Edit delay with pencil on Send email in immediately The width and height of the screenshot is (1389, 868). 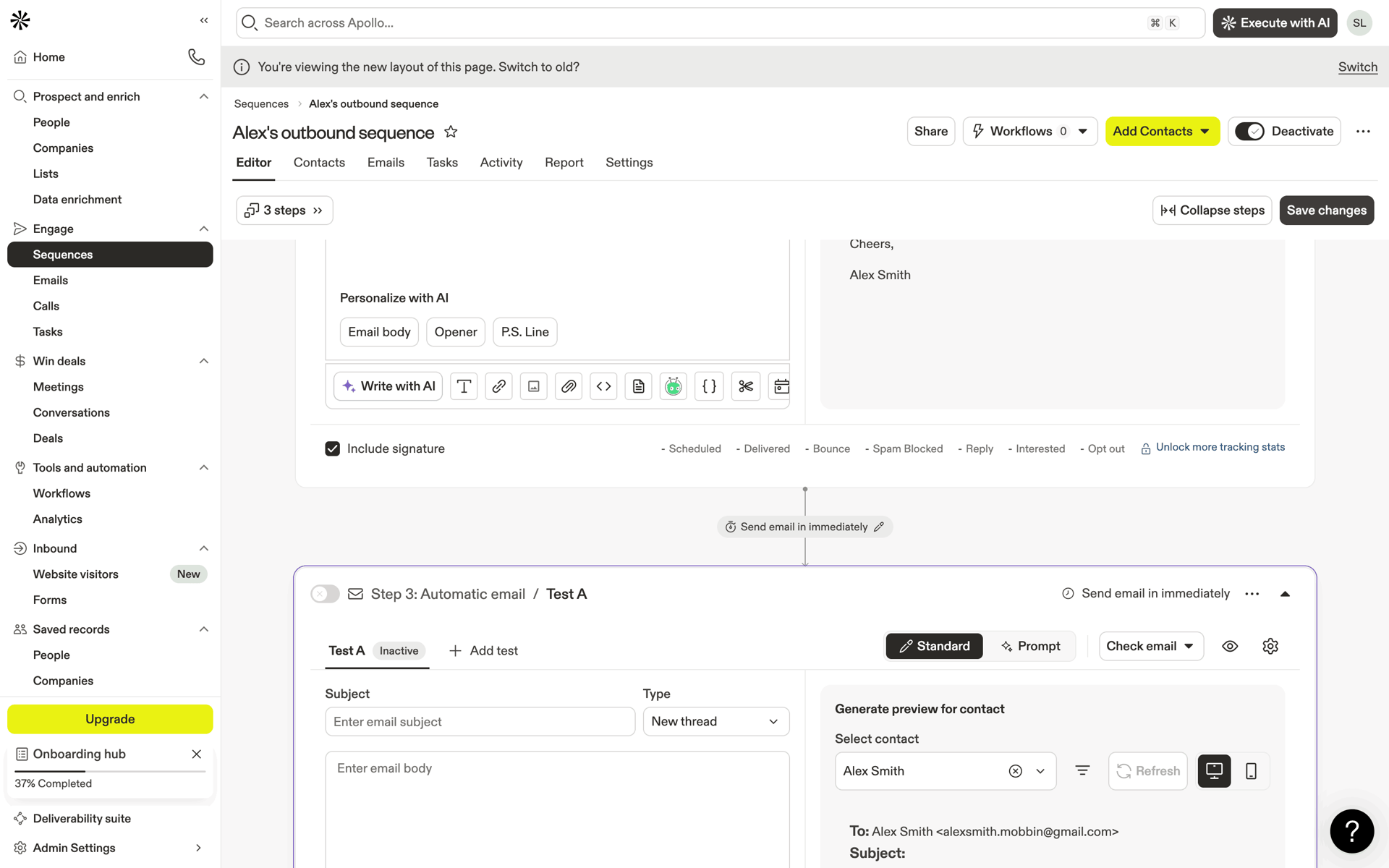(x=879, y=527)
